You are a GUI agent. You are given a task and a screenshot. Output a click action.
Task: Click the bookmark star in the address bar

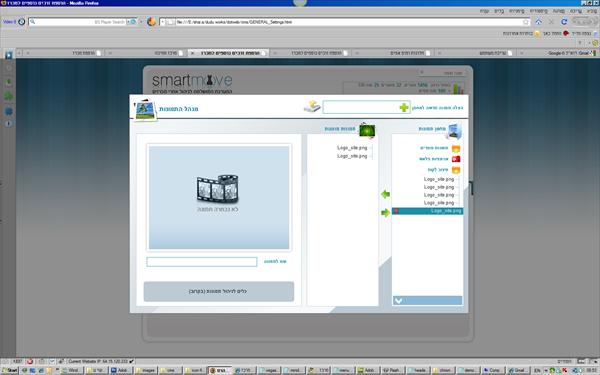[x=526, y=22]
